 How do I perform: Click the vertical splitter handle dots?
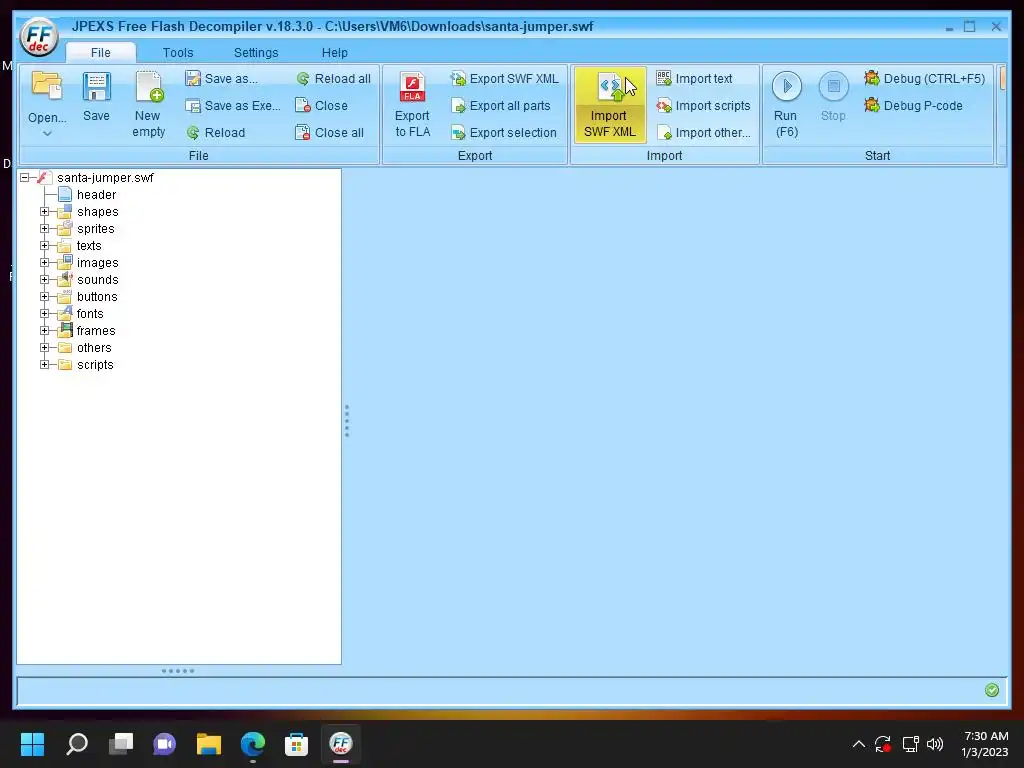tap(347, 421)
